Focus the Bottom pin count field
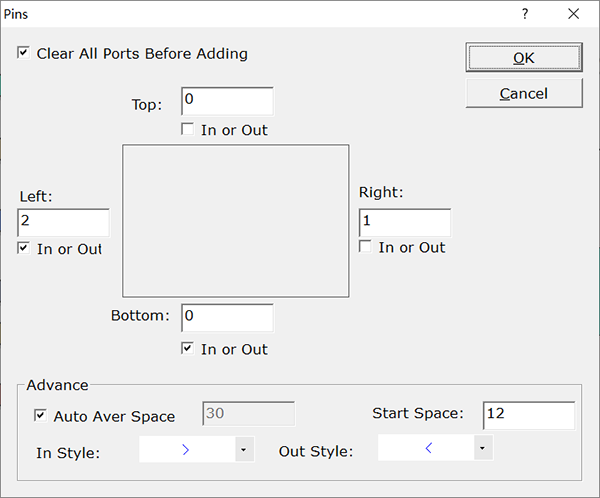 227,318
